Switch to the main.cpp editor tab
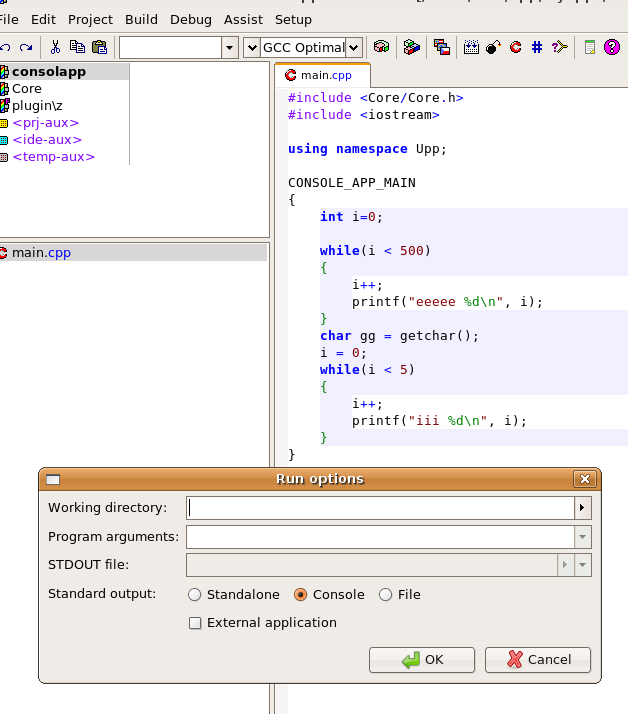This screenshot has height=714, width=628. click(x=321, y=75)
